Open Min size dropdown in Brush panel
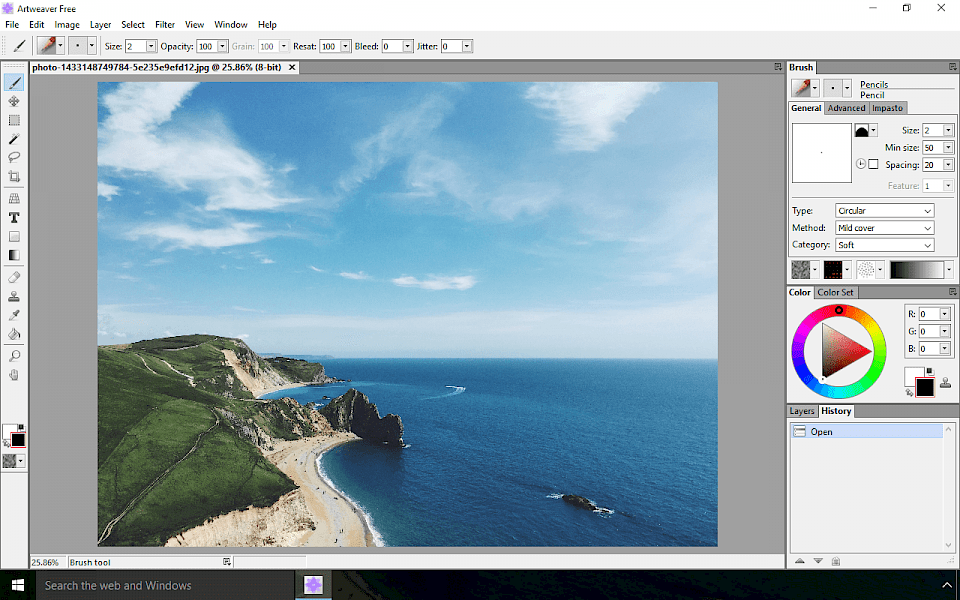 coord(948,148)
